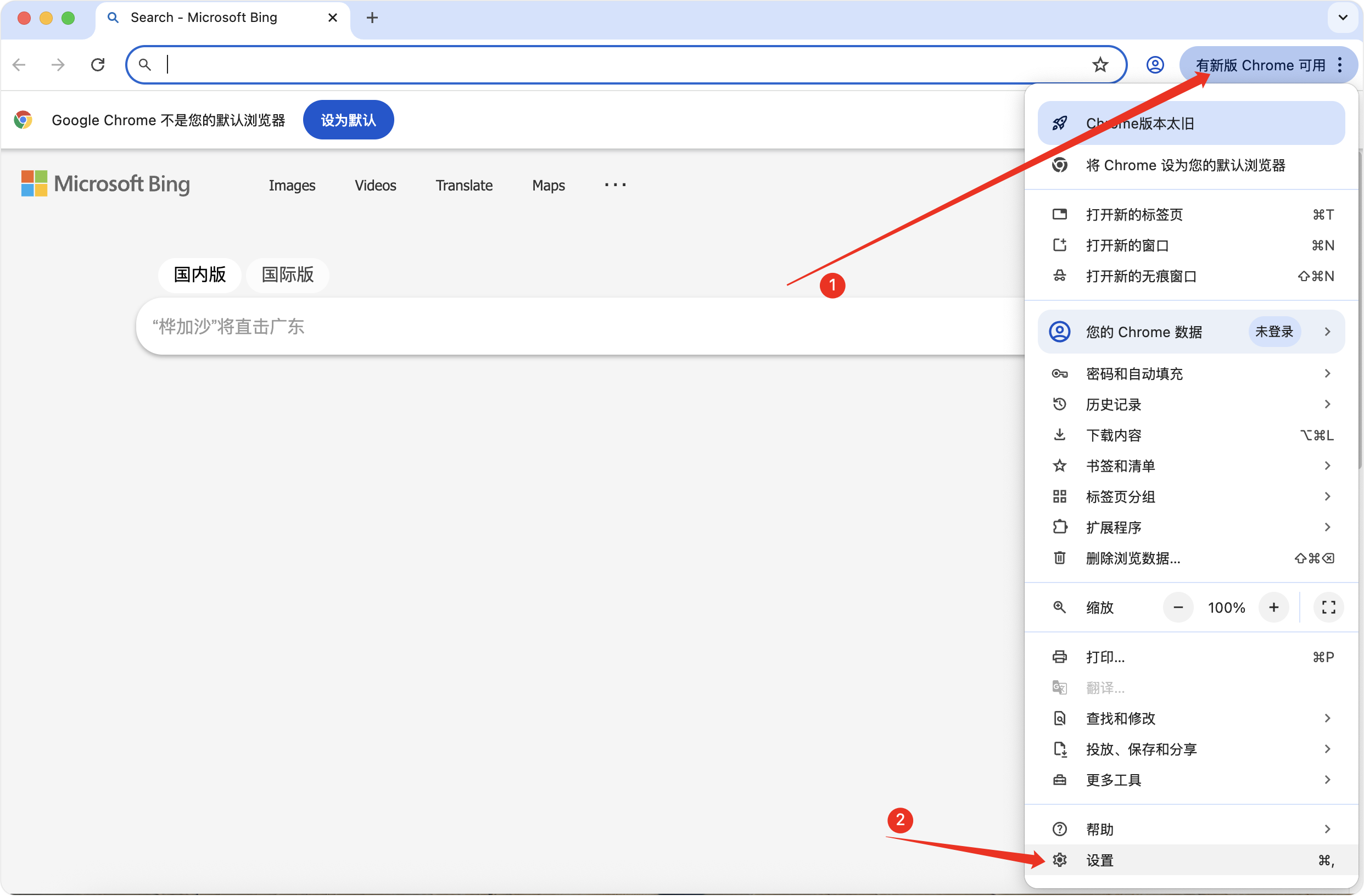Open a new tab with plus icon
The height and width of the screenshot is (896, 1364).
372,18
